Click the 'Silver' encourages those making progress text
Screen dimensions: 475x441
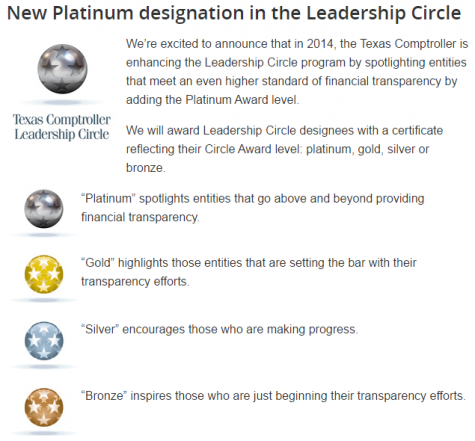219,329
